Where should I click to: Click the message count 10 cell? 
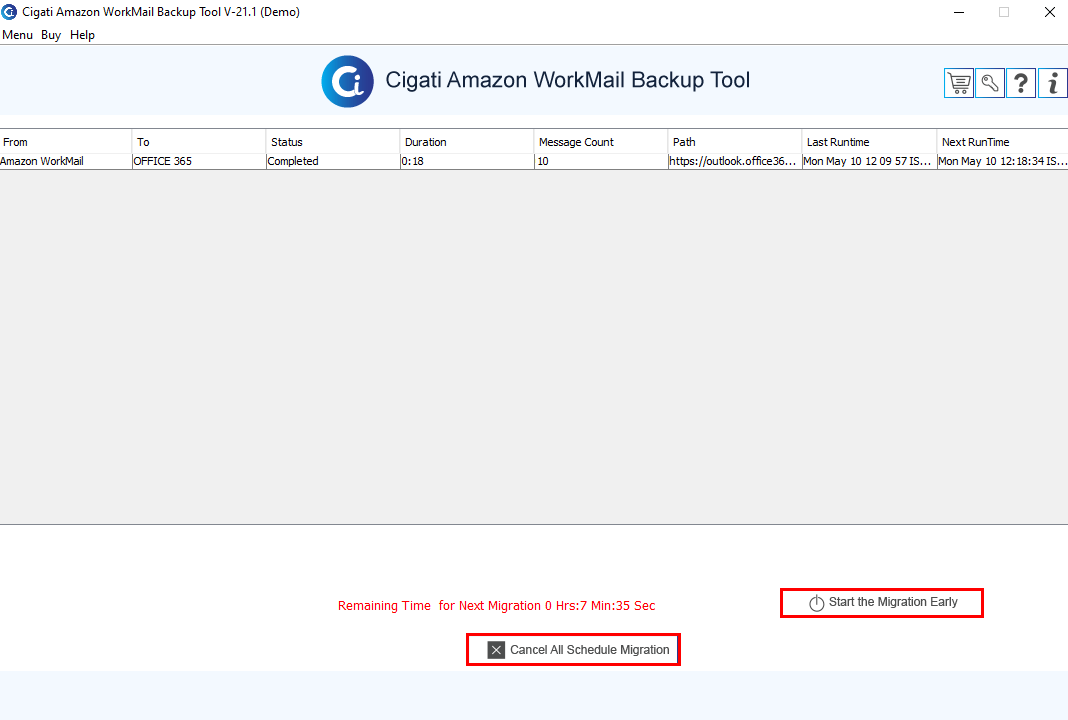point(601,161)
